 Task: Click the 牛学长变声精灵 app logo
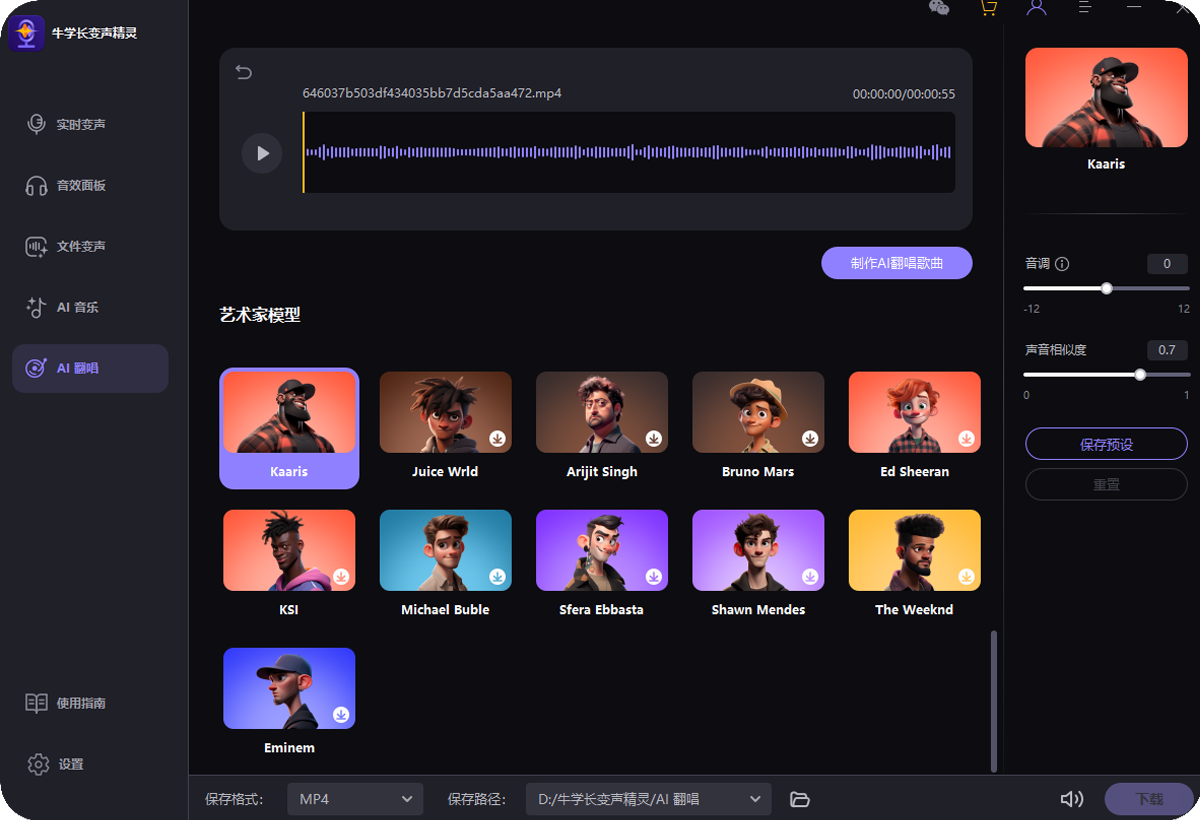pos(26,33)
